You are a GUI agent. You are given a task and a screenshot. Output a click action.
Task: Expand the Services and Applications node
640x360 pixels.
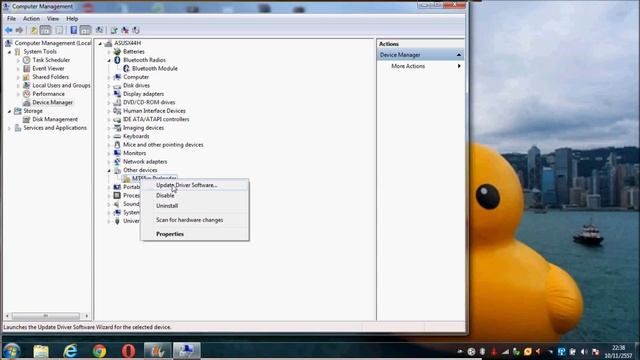coord(9,128)
